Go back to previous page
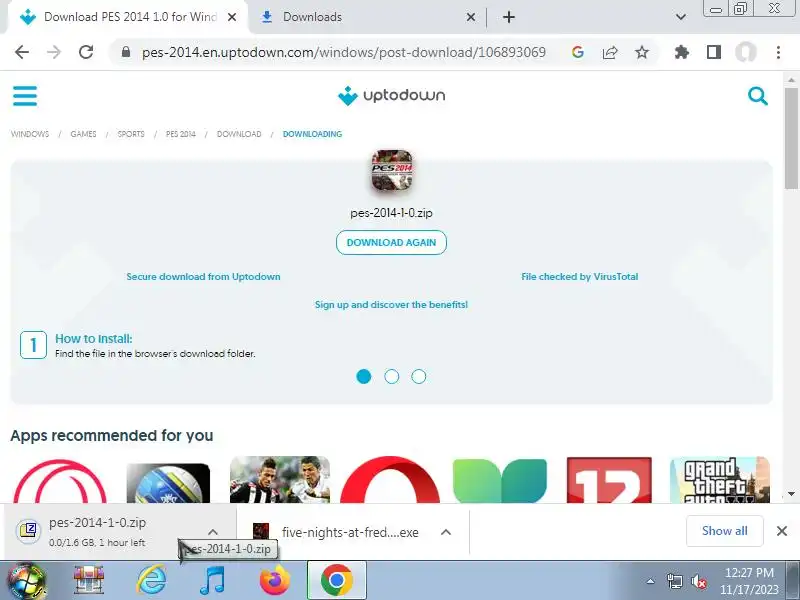Image resolution: width=800 pixels, height=600 pixels. [22, 52]
